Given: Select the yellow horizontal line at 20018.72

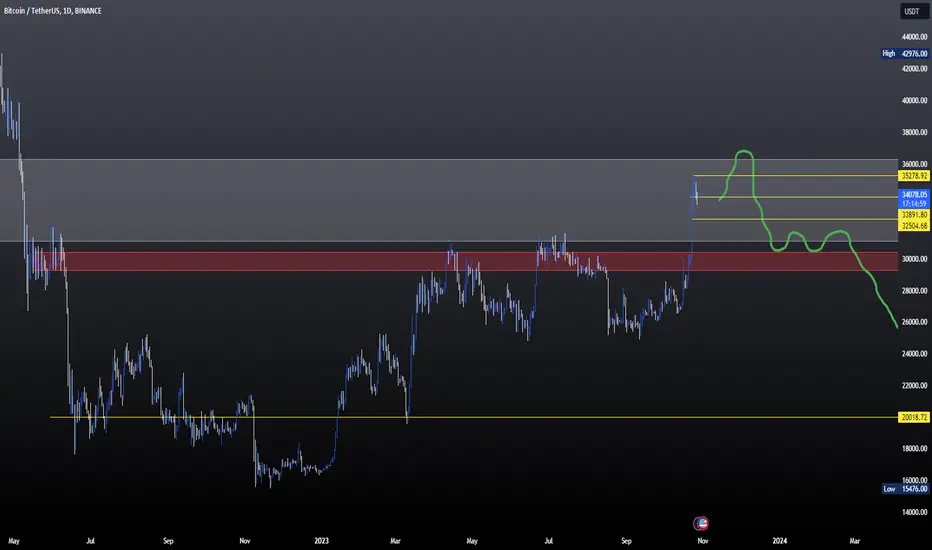Looking at the screenshot, I should pyautogui.click(x=474, y=417).
